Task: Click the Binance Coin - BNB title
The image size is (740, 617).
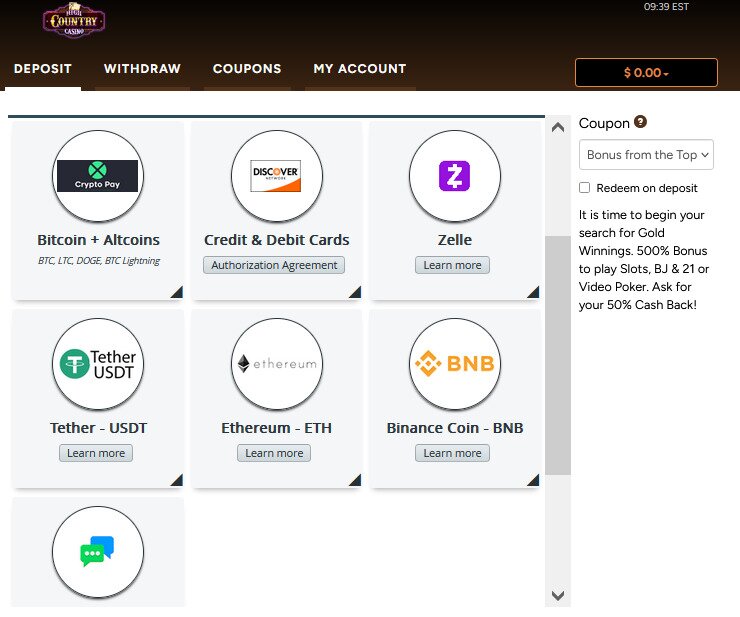Action: (x=454, y=428)
